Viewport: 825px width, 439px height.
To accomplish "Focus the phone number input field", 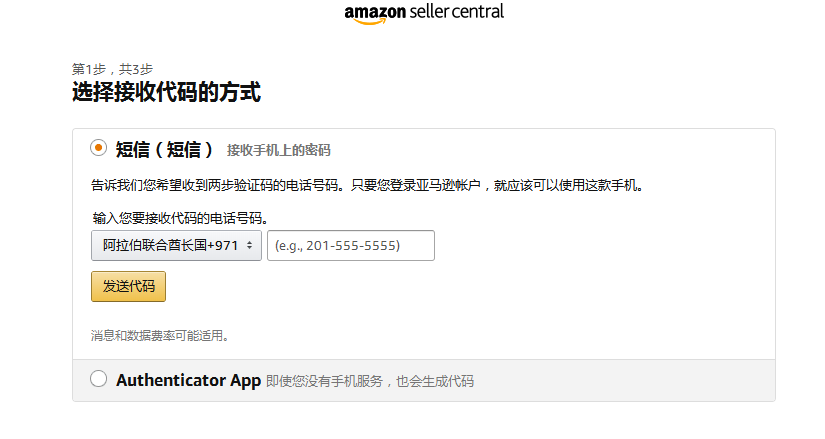I will [350, 245].
